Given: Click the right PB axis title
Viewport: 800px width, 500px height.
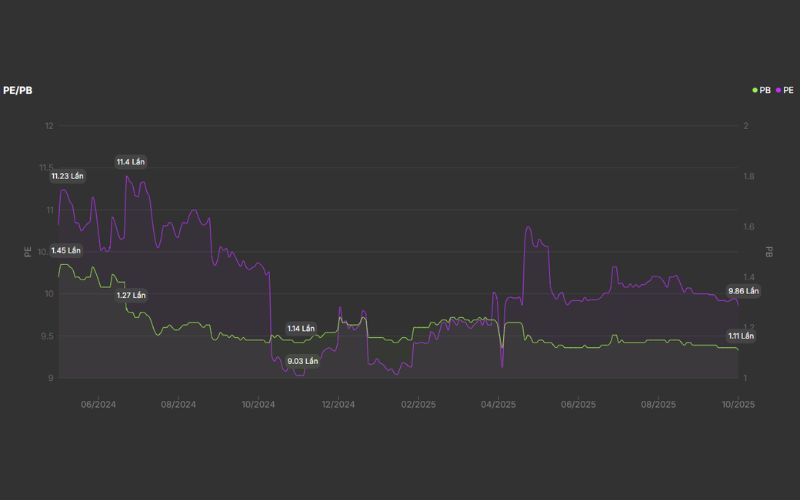Looking at the screenshot, I should click(769, 251).
